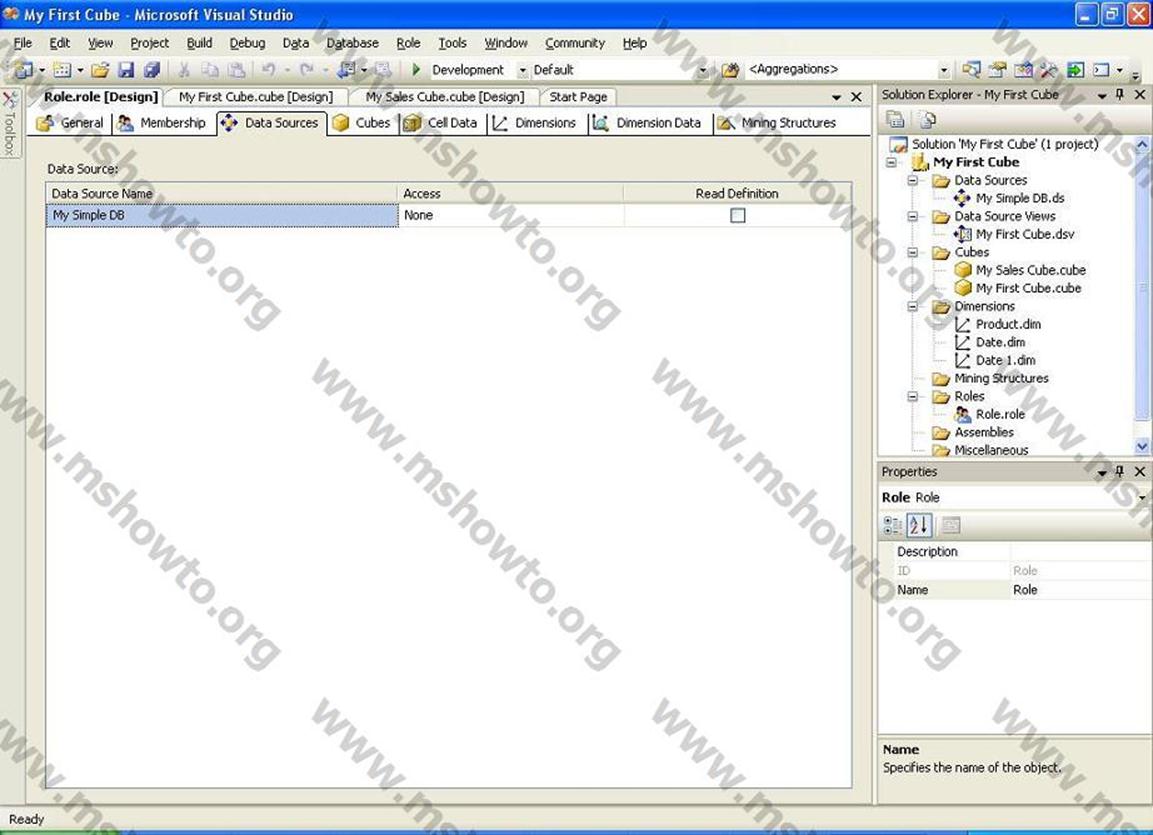Click the Aggregations toolbar icon
The height and width of the screenshot is (835, 1153).
pyautogui.click(x=730, y=70)
